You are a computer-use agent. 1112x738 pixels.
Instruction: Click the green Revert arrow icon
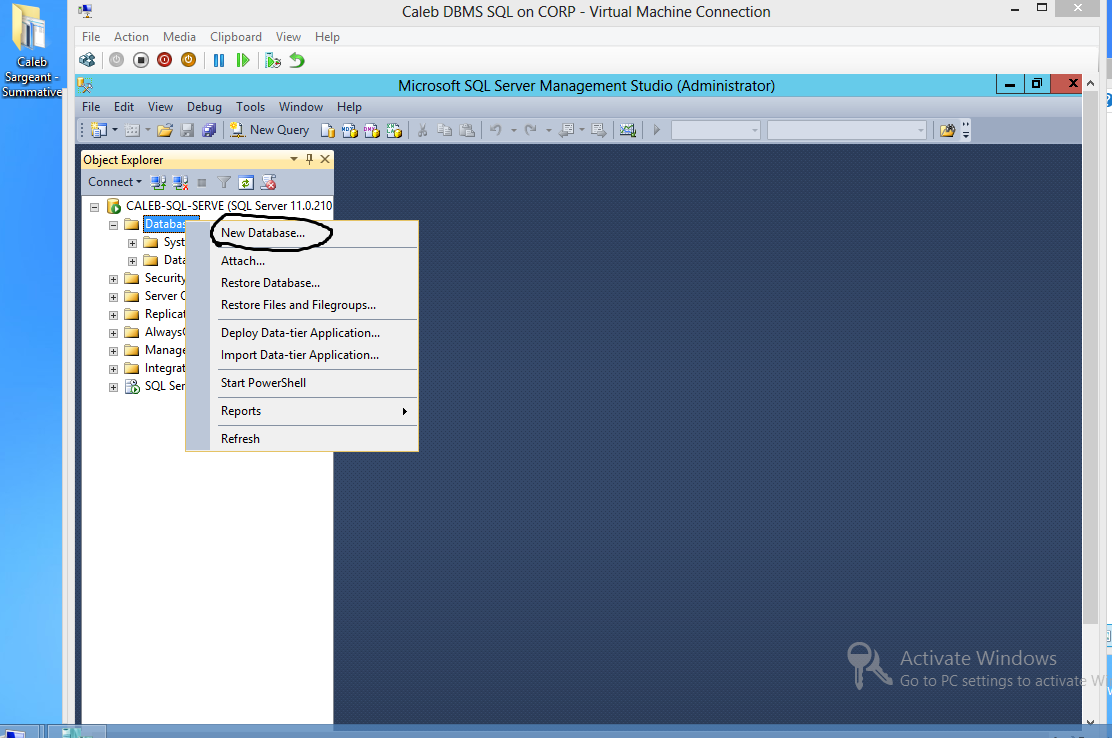[x=297, y=60]
